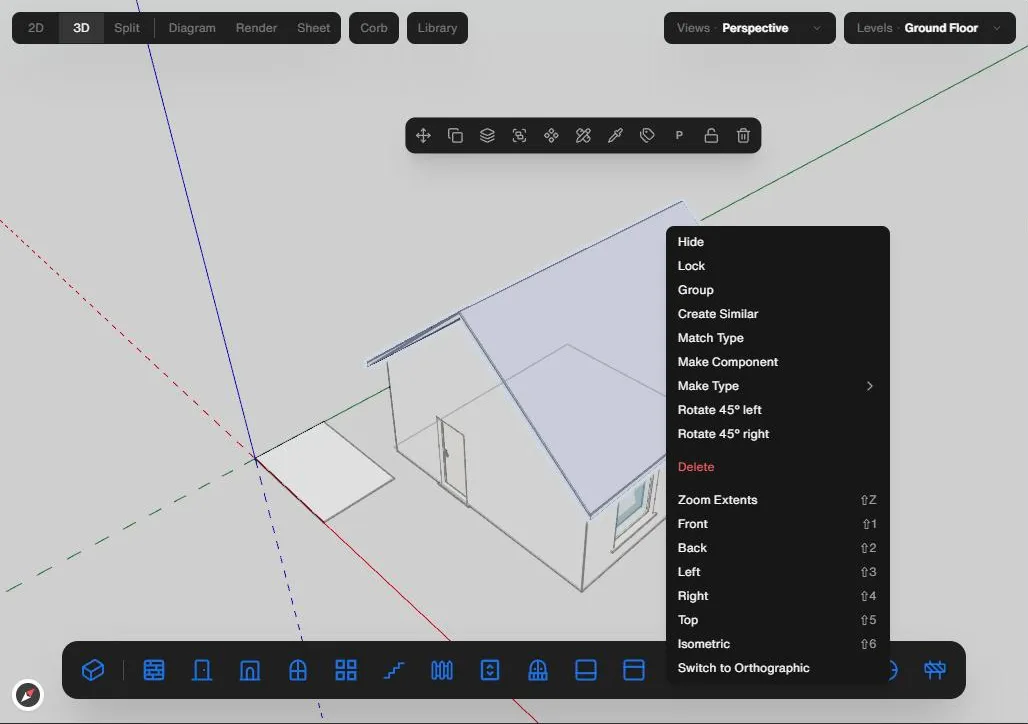Screen dimensions: 1028x724
Task: Click the red Delete menu entry
Action: click(778, 467)
